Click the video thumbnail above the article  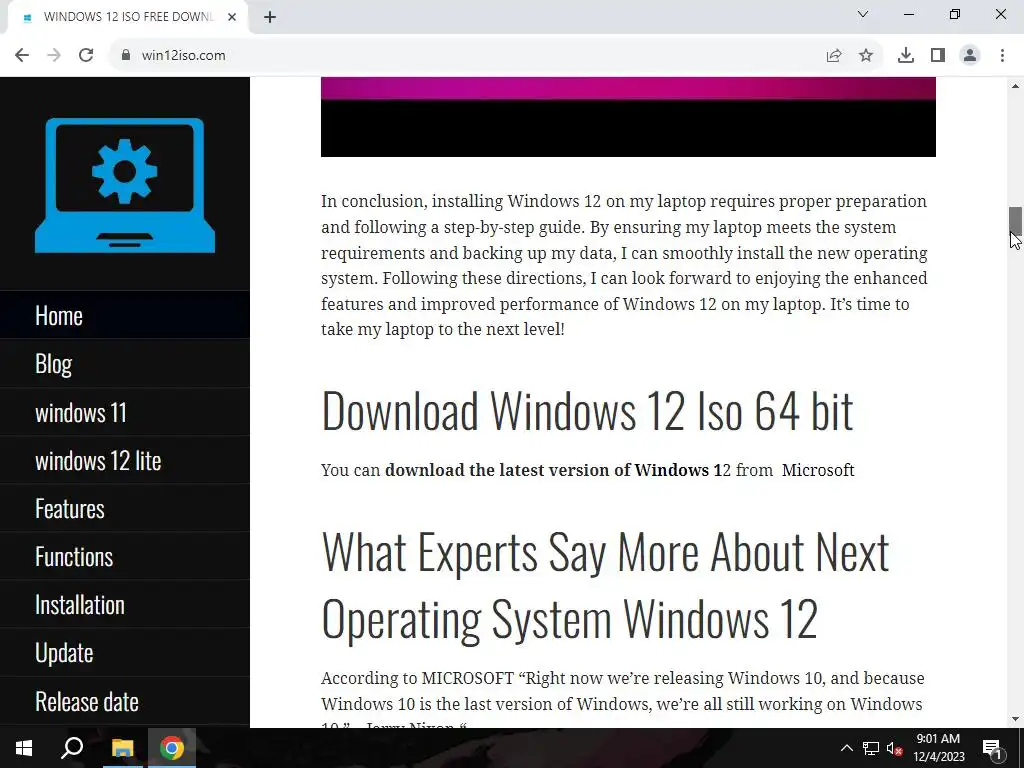(x=628, y=117)
